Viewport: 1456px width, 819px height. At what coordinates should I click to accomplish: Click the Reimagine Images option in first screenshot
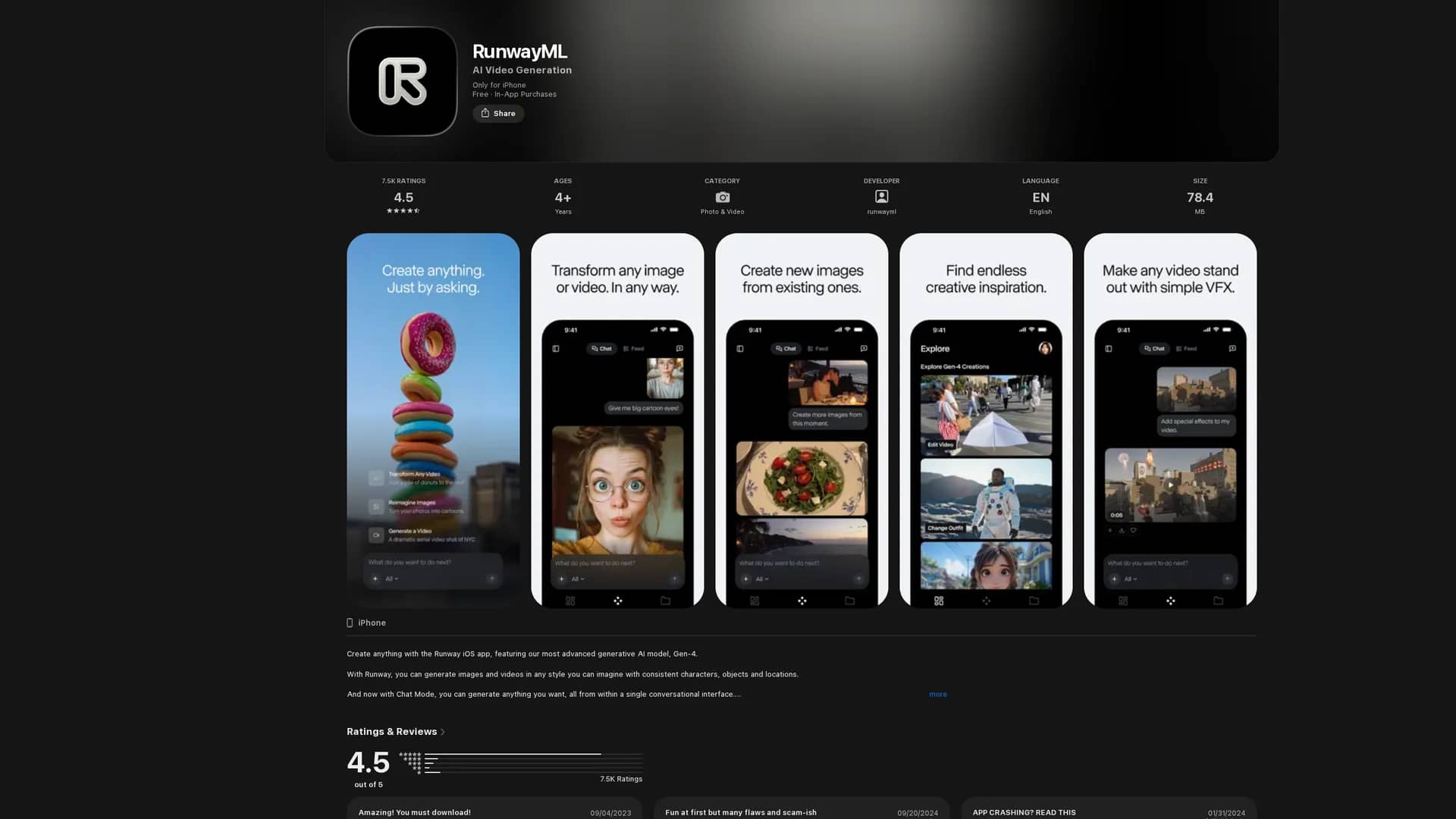tap(416, 507)
